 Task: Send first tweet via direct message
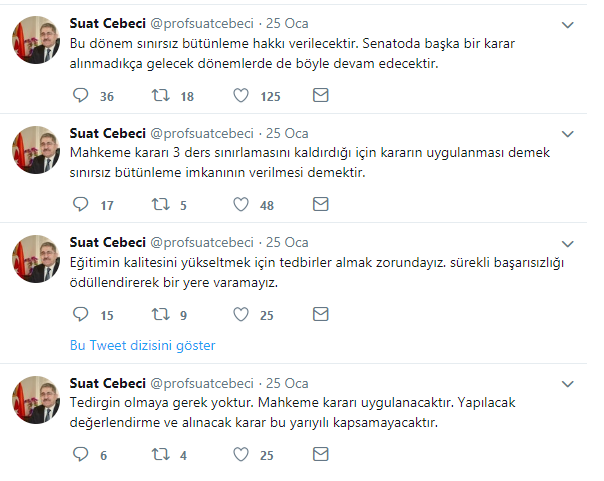click(x=320, y=96)
